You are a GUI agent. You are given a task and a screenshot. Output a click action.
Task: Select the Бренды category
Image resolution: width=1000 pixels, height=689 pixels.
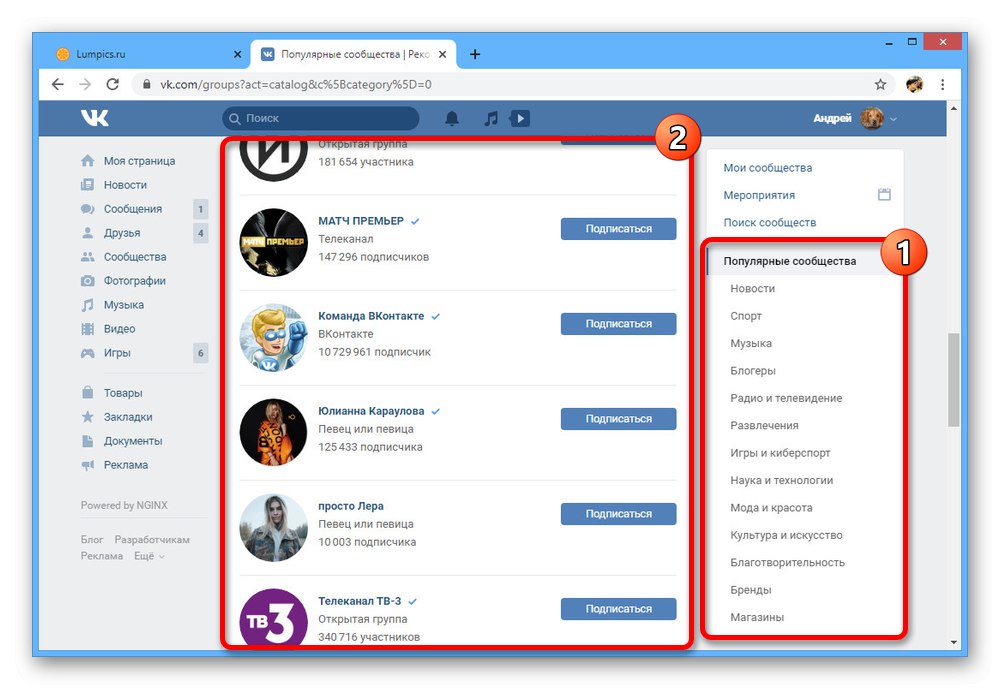751,590
